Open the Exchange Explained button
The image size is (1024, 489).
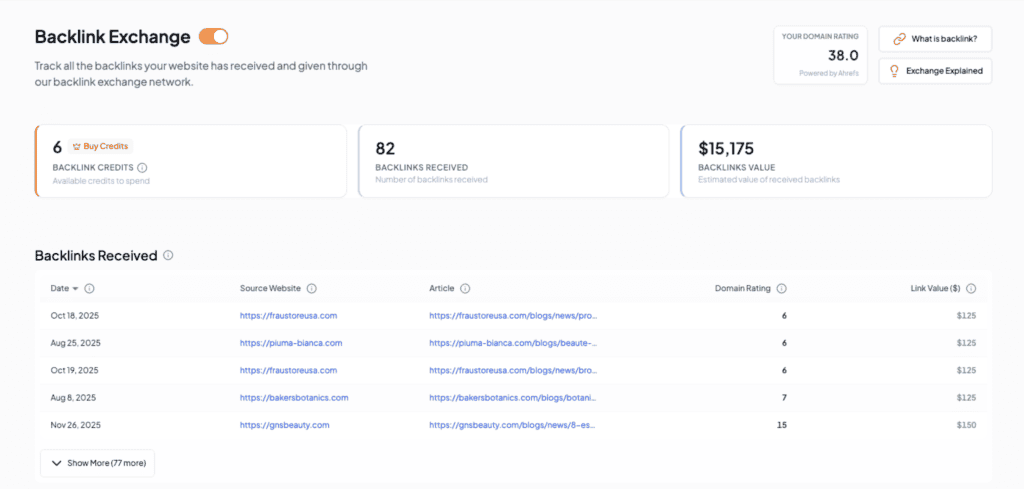[935, 71]
